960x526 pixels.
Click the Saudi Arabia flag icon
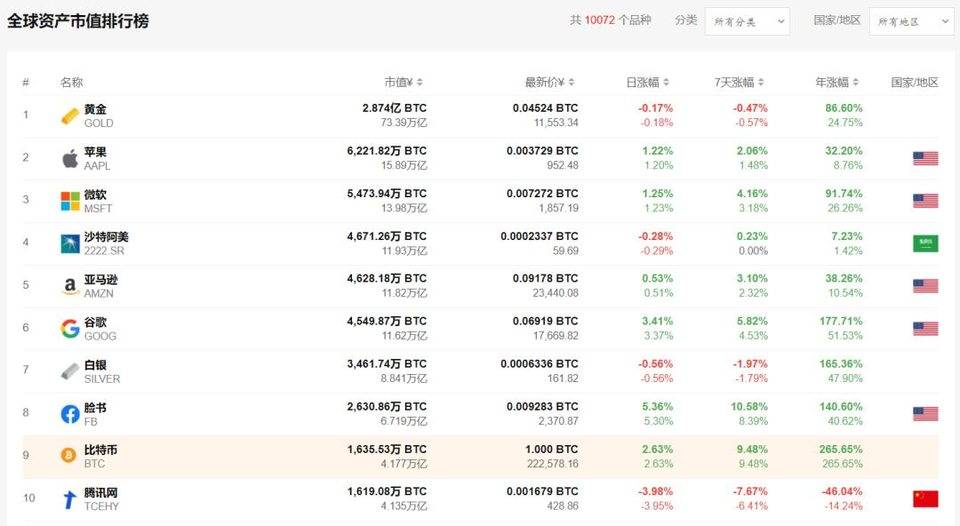[925, 243]
